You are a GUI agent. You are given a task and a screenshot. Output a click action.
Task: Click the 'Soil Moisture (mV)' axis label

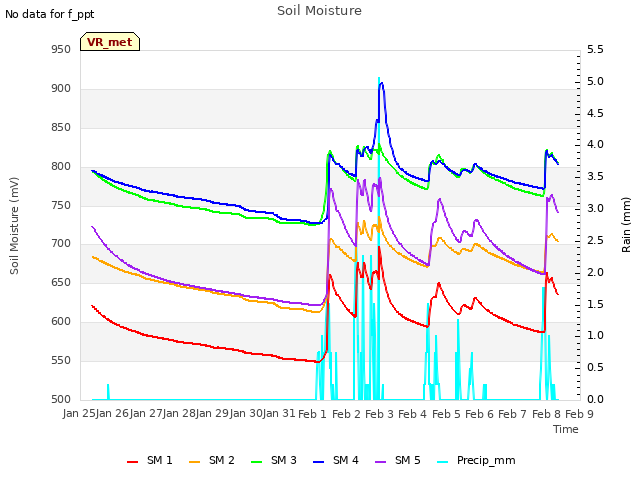coord(14,226)
